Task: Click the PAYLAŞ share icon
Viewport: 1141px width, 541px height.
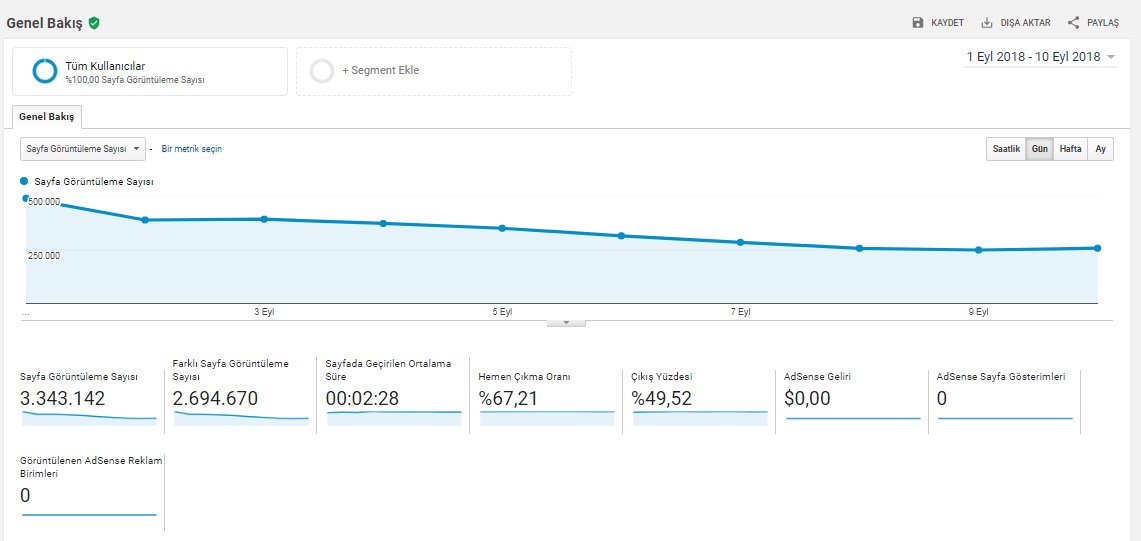Action: coord(1073,23)
